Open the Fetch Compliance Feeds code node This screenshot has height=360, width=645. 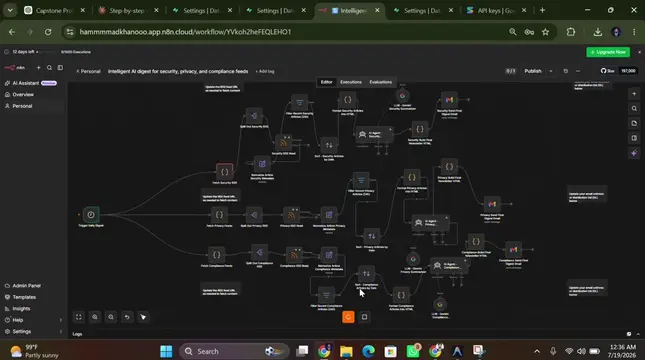coord(216,255)
